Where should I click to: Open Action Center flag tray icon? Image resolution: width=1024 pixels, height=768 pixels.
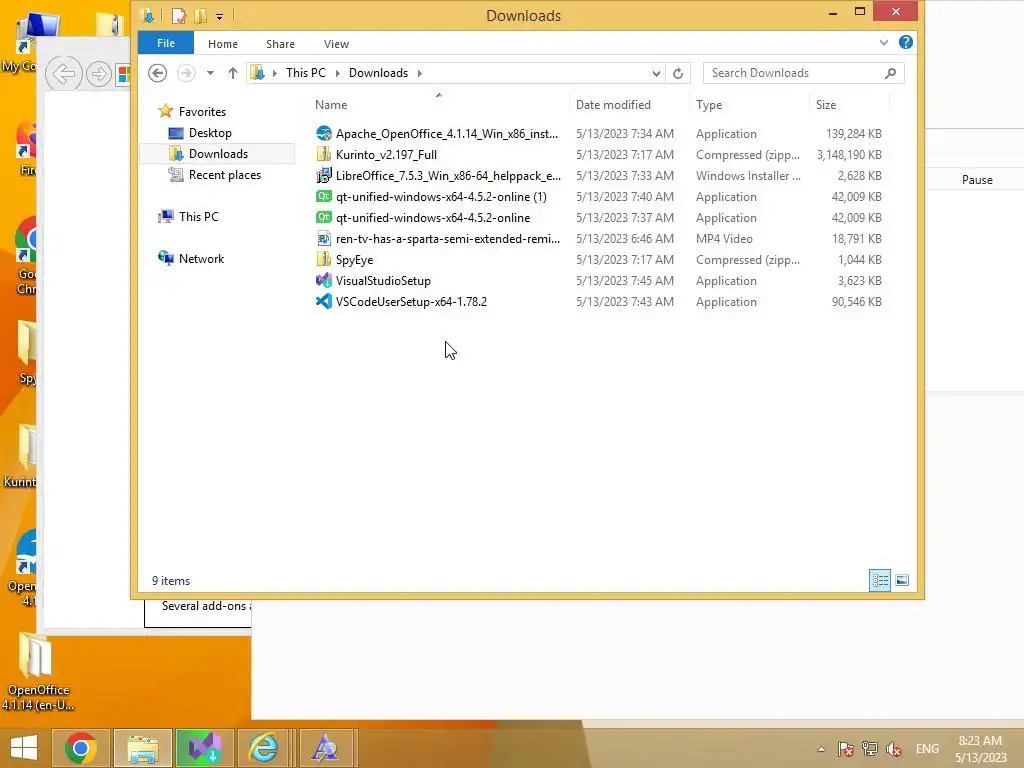(x=846, y=749)
